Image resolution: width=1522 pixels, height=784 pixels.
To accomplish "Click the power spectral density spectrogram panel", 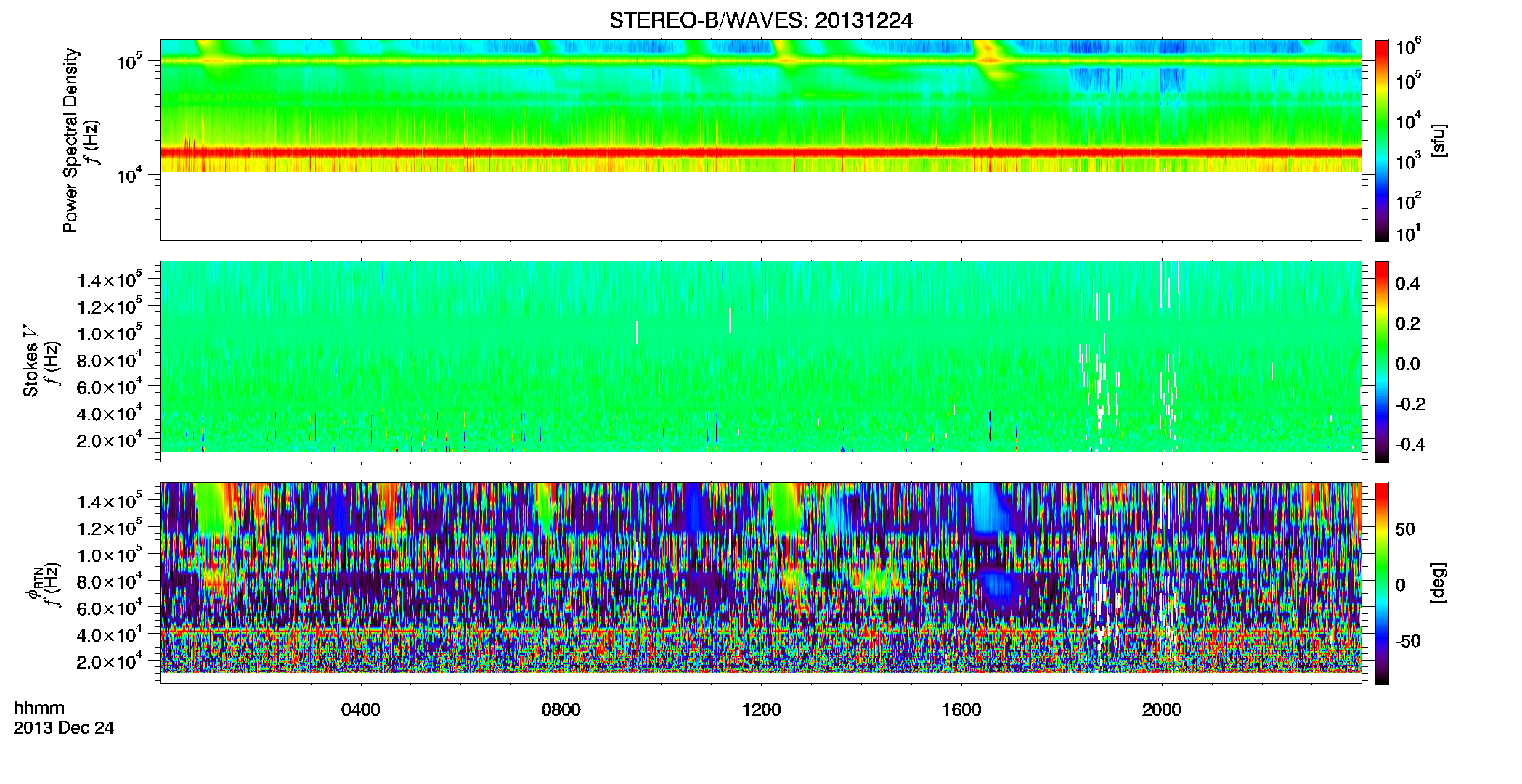I will click(x=761, y=140).
